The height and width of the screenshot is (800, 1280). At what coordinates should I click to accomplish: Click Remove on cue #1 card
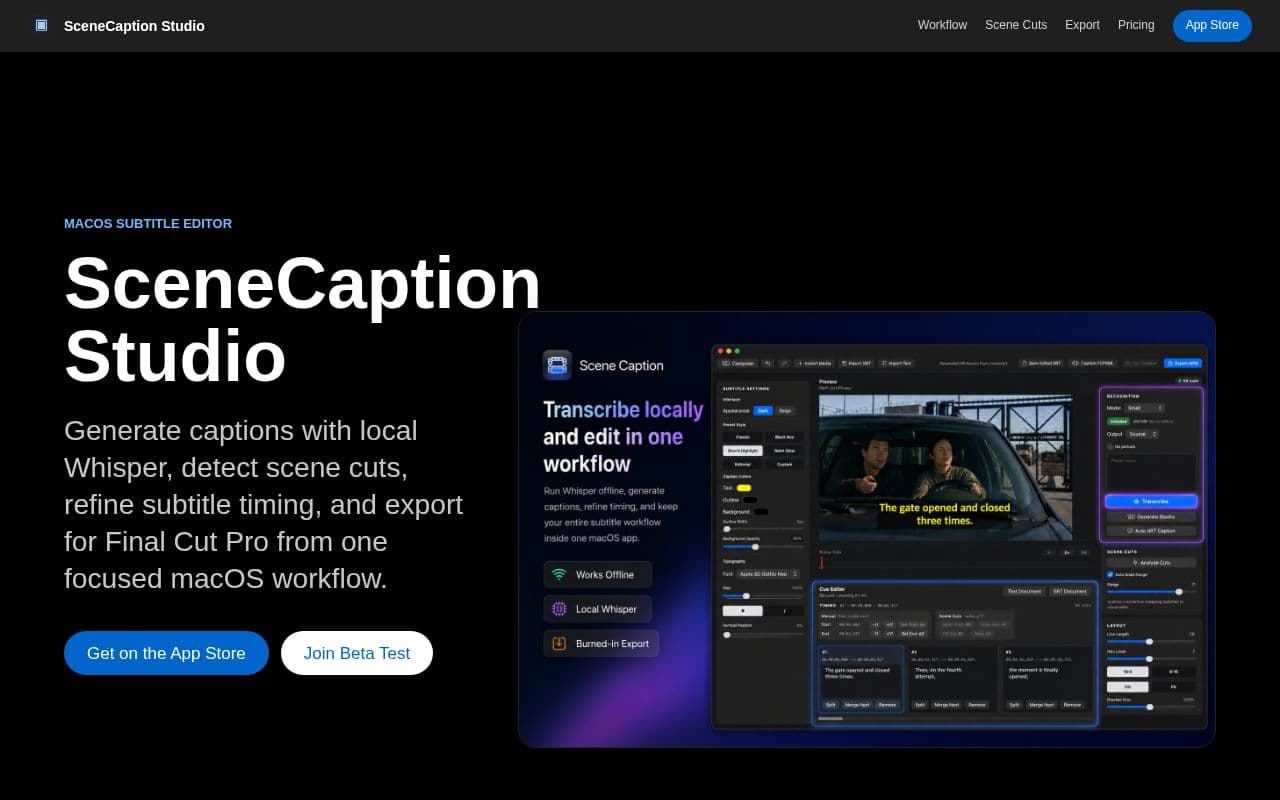pos(887,705)
